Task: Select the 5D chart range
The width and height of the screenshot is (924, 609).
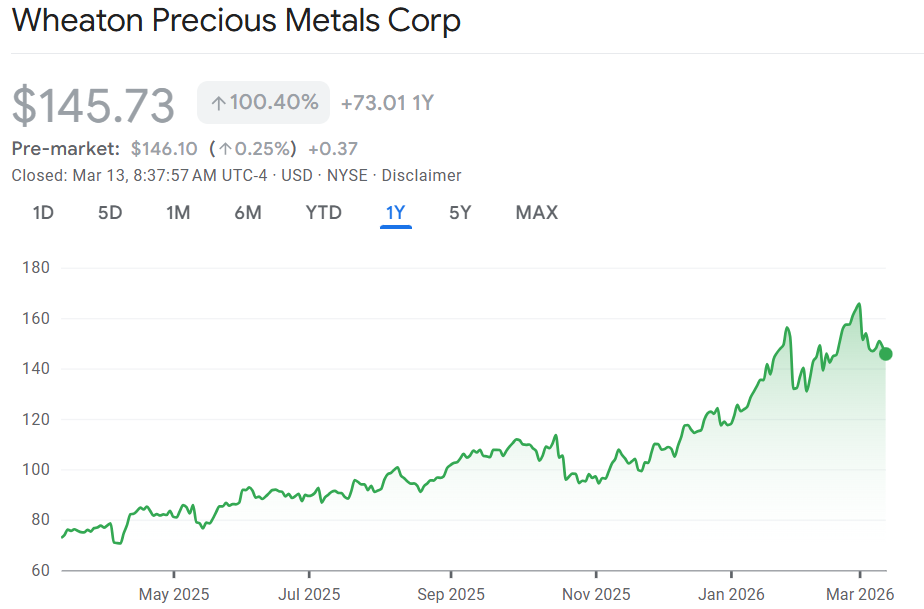Action: point(109,212)
